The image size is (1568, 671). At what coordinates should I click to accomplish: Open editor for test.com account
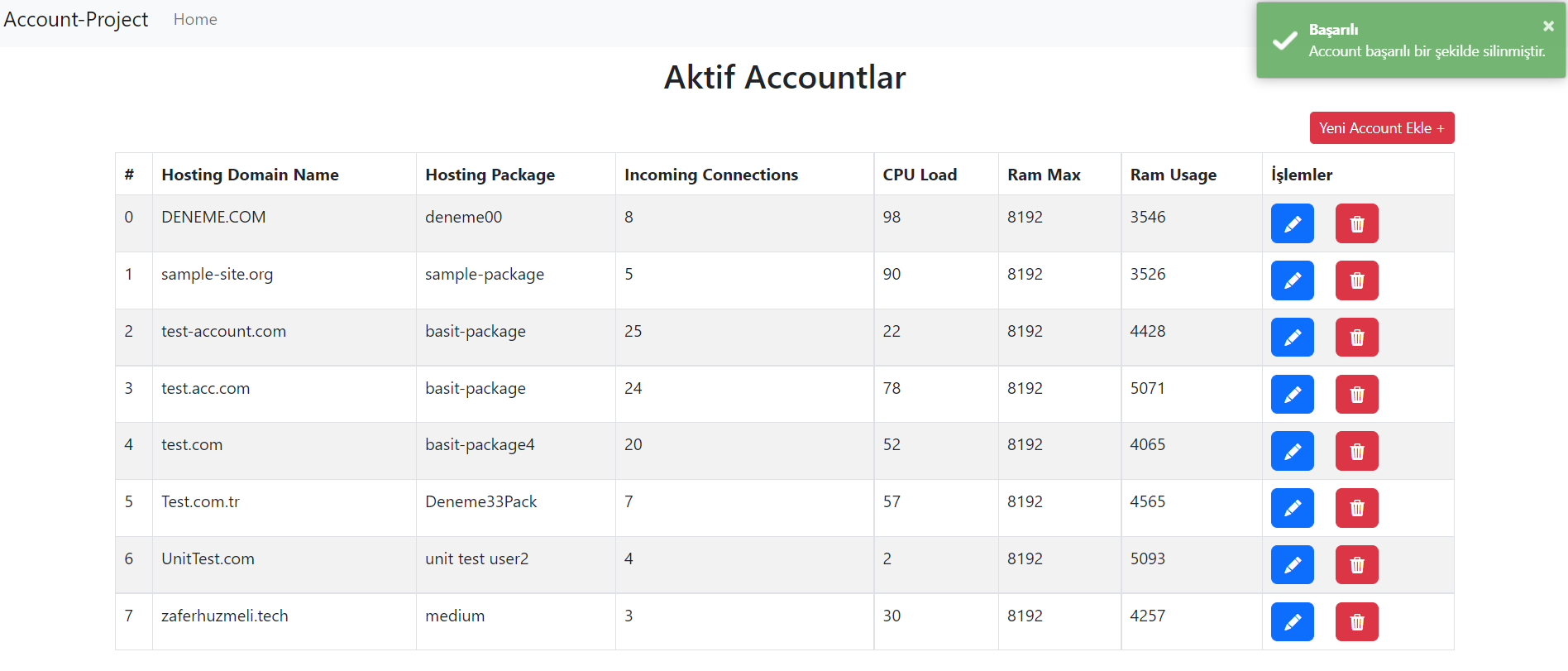[x=1292, y=451]
